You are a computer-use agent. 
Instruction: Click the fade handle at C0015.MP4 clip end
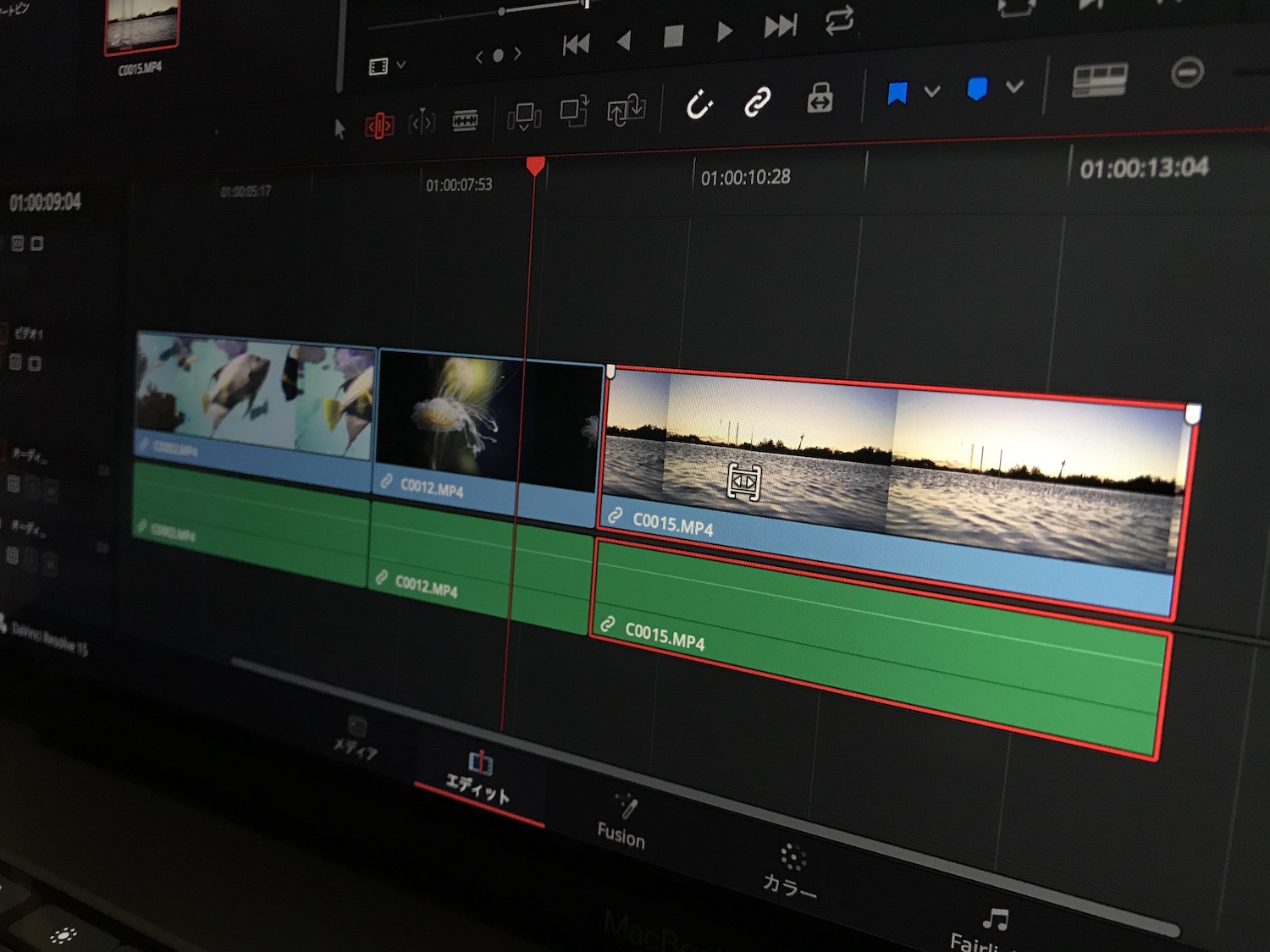click(1193, 414)
